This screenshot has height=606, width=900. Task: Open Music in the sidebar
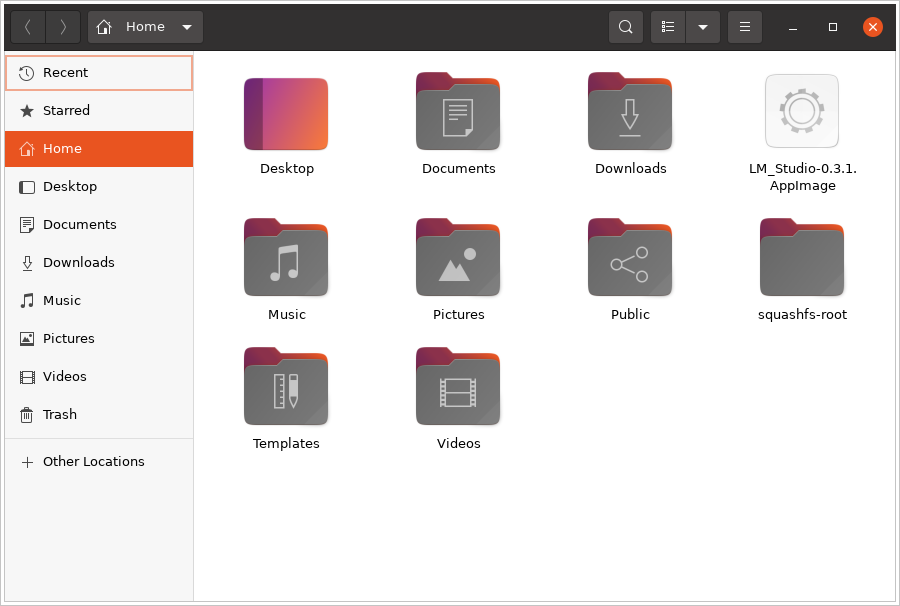[x=99, y=300]
